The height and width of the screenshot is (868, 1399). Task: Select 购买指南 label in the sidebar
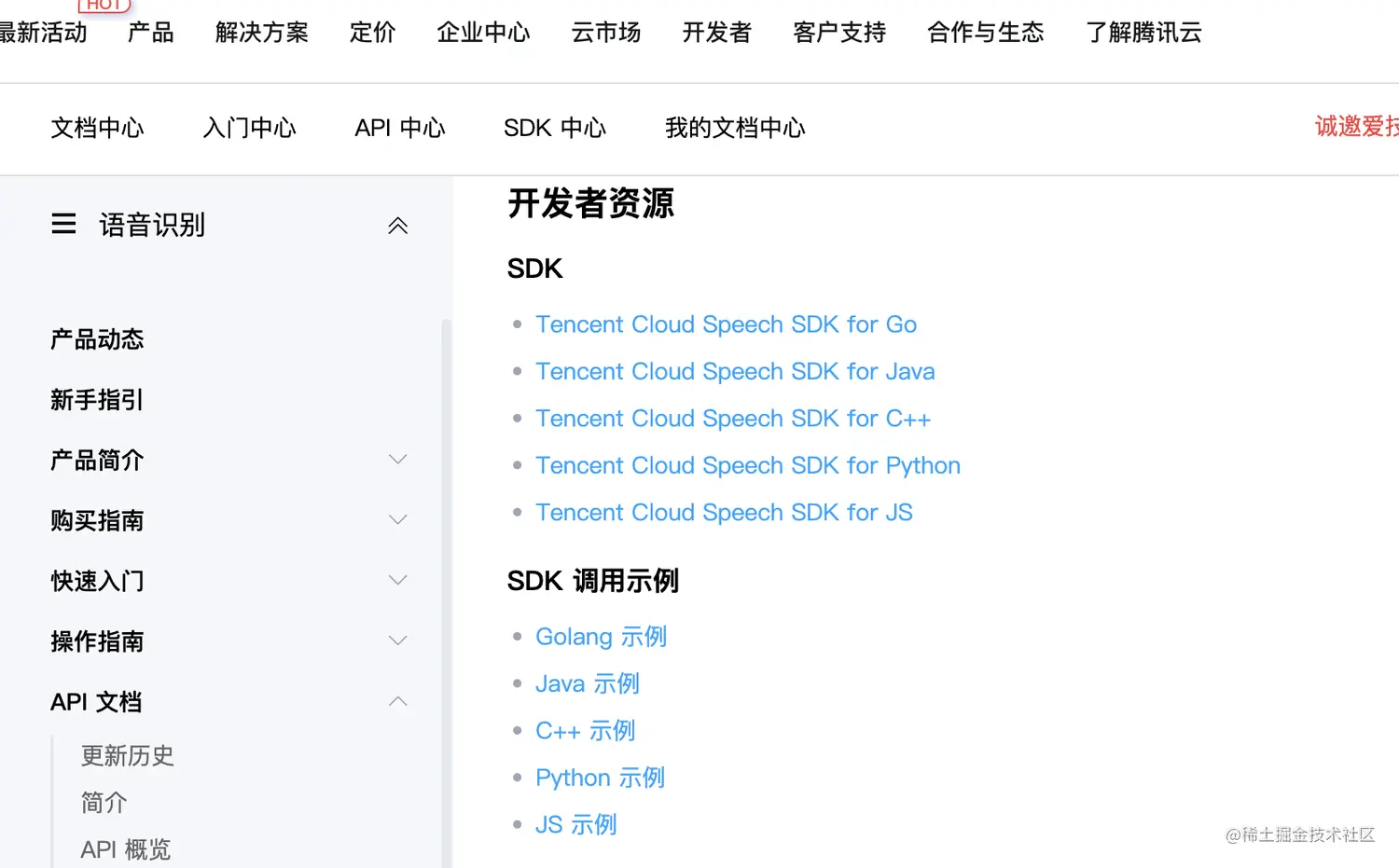(97, 520)
